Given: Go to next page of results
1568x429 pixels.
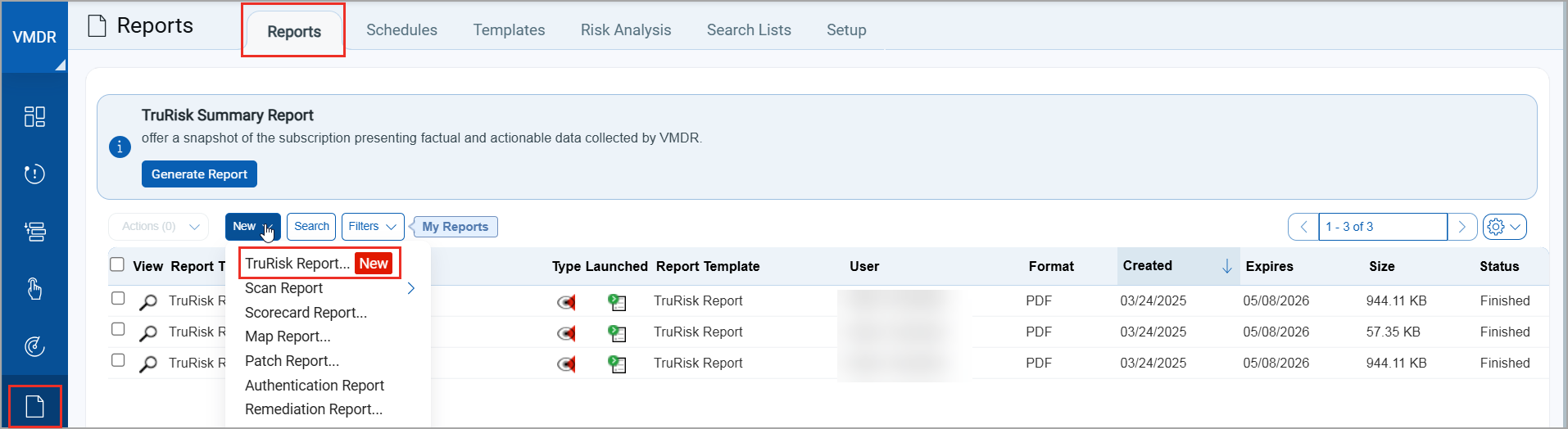Looking at the screenshot, I should pos(1462,227).
